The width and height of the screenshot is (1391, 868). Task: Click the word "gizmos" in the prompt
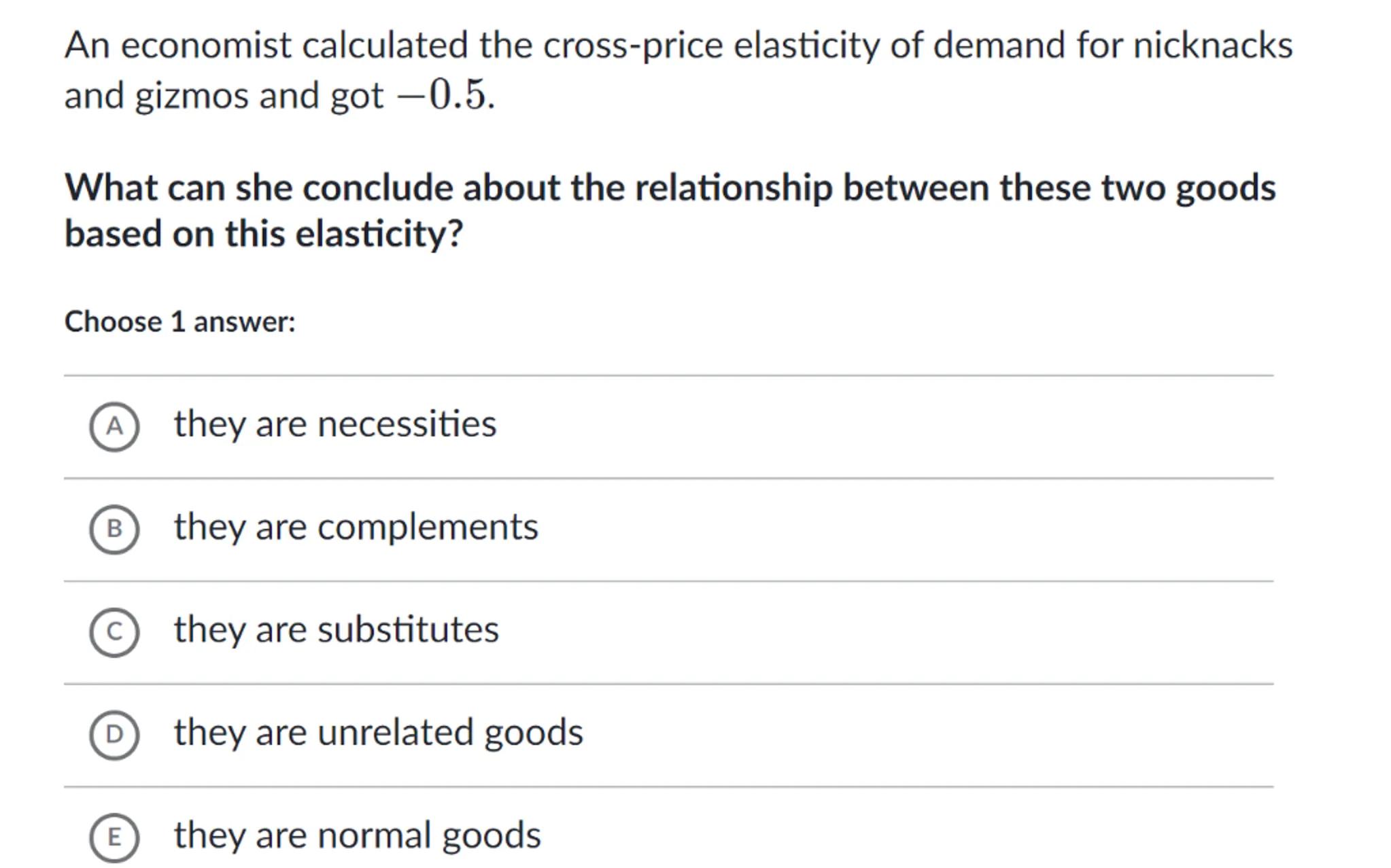pyautogui.click(x=191, y=96)
